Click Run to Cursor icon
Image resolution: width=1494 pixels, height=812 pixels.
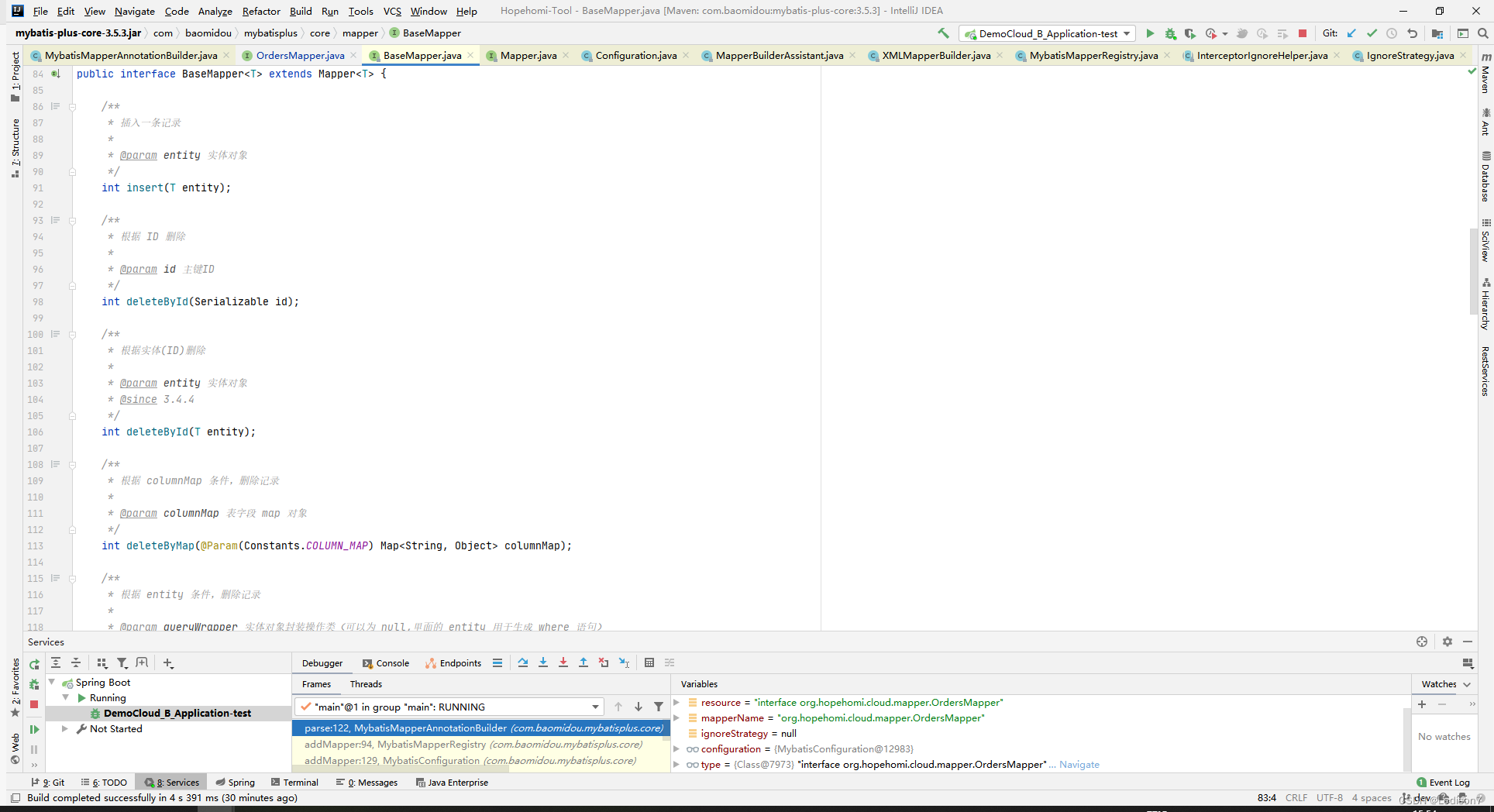pyautogui.click(x=624, y=662)
